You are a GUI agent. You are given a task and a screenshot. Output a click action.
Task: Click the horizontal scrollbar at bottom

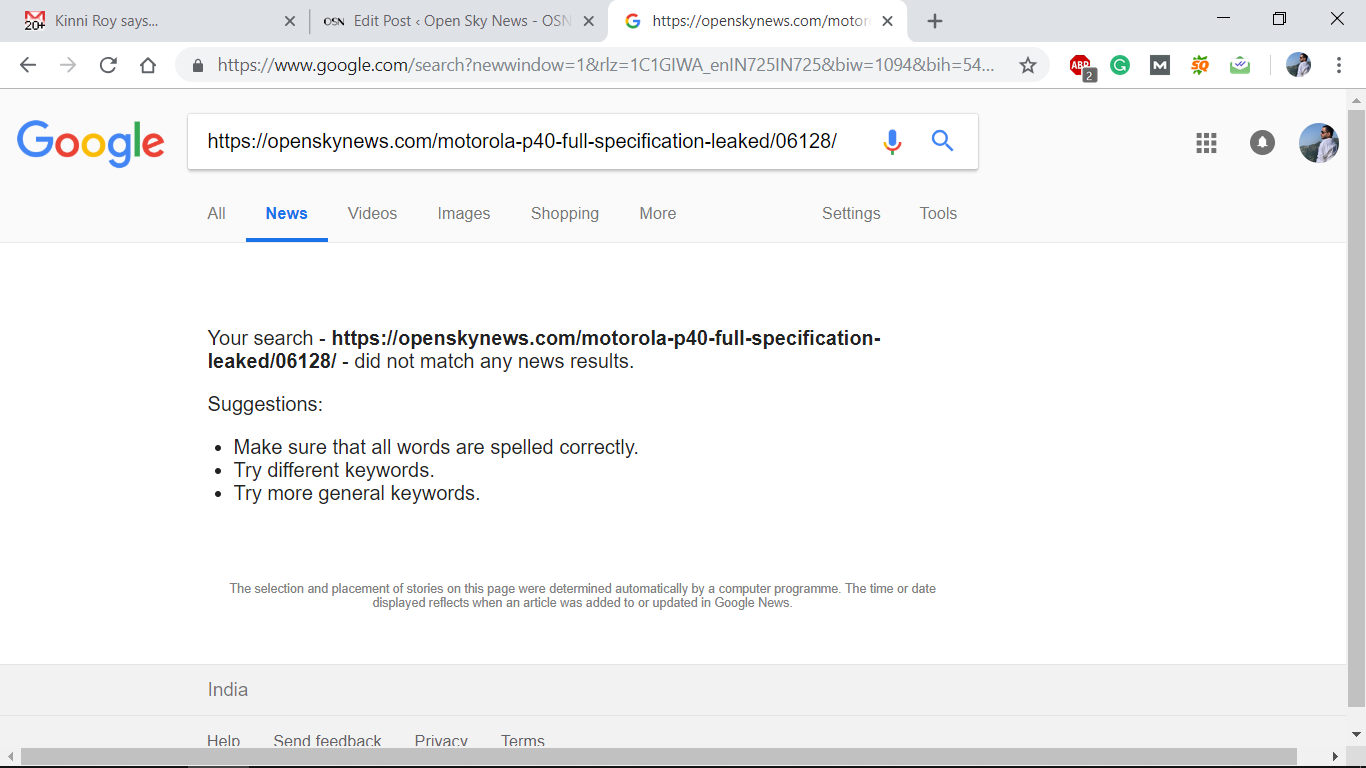pos(658,757)
